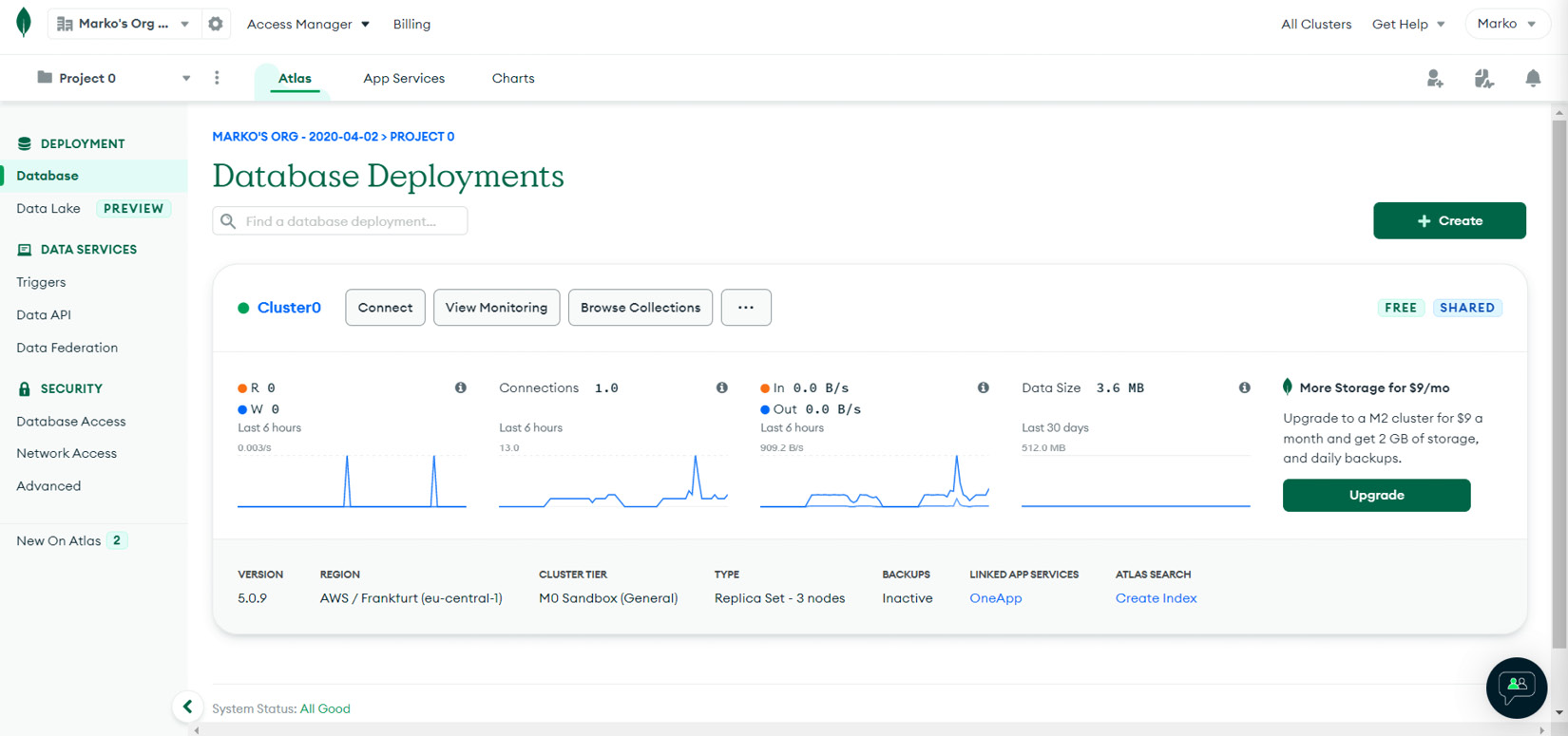Open the notifications bell
This screenshot has width=1568, height=736.
click(x=1533, y=79)
